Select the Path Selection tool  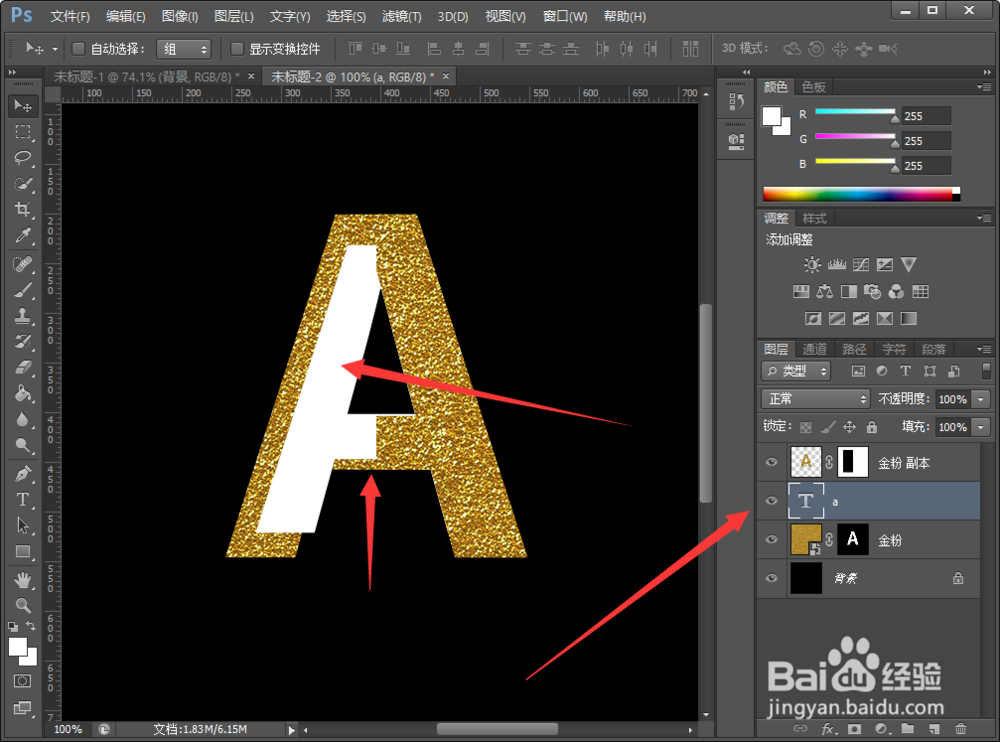point(23,525)
